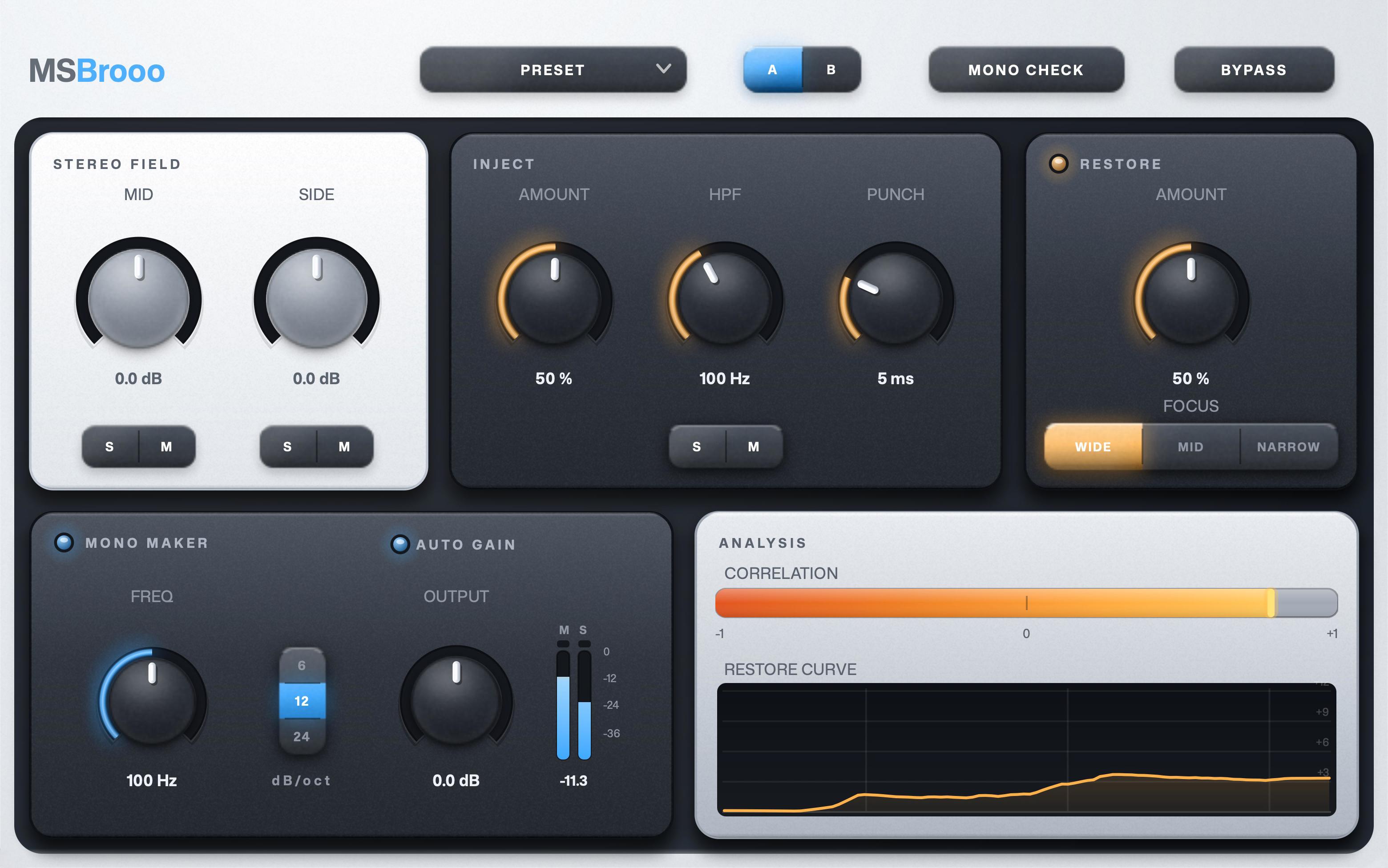
Task: Solo the SIDE channel in Stereo Field
Action: (288, 446)
